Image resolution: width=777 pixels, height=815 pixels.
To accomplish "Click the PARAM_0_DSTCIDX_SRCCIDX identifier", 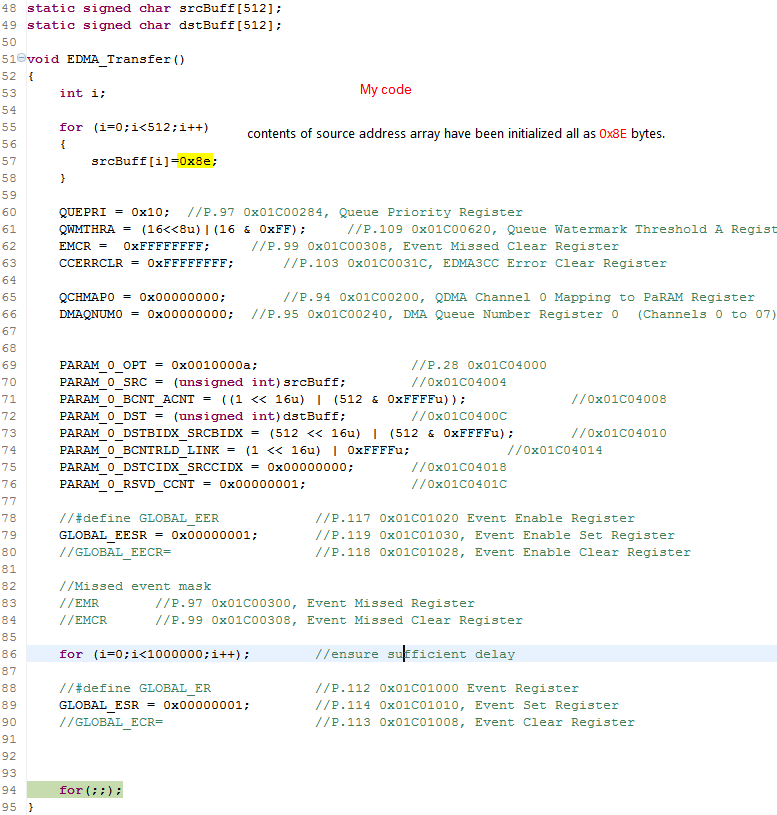I will pyautogui.click(x=151, y=467).
